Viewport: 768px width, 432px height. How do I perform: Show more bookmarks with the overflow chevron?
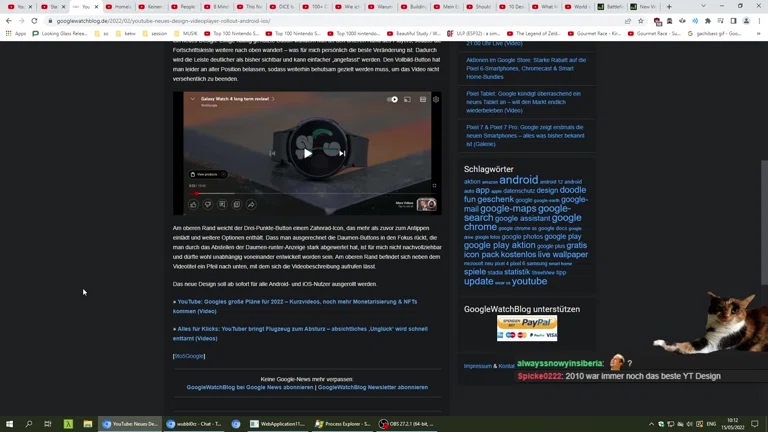point(759,34)
